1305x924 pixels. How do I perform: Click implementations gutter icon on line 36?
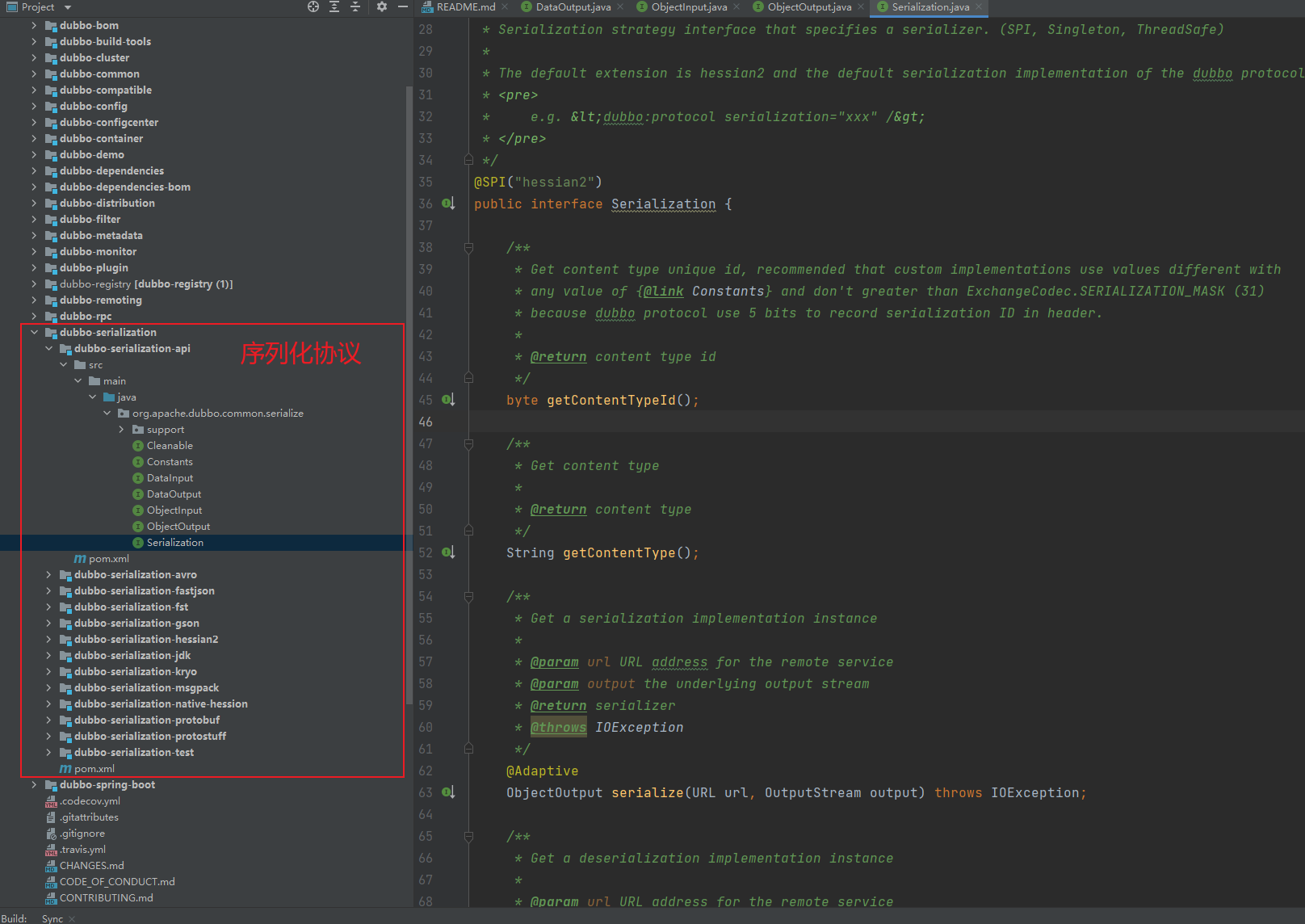(x=448, y=204)
